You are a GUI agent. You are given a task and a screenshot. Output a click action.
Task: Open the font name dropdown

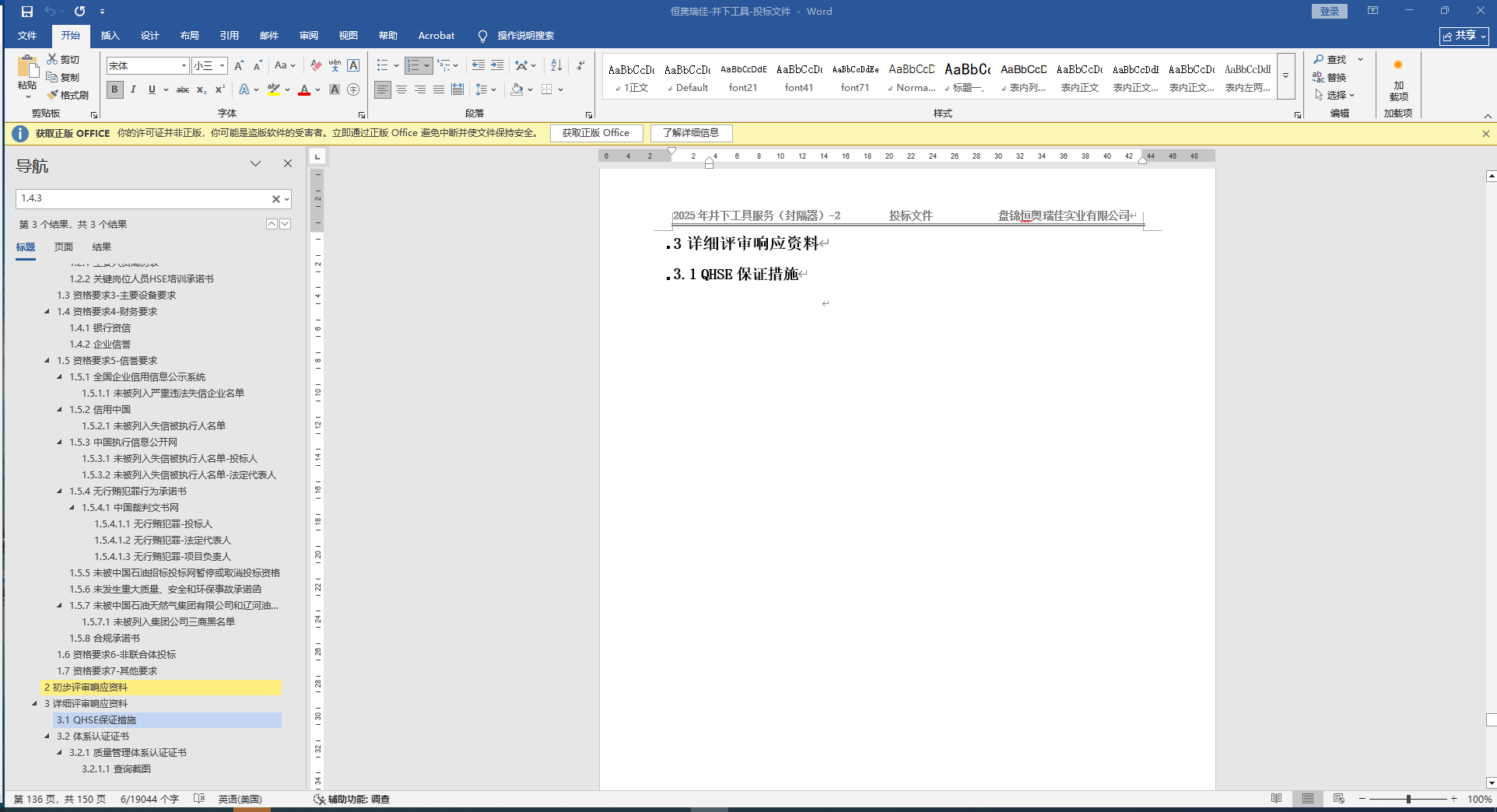tap(184, 66)
